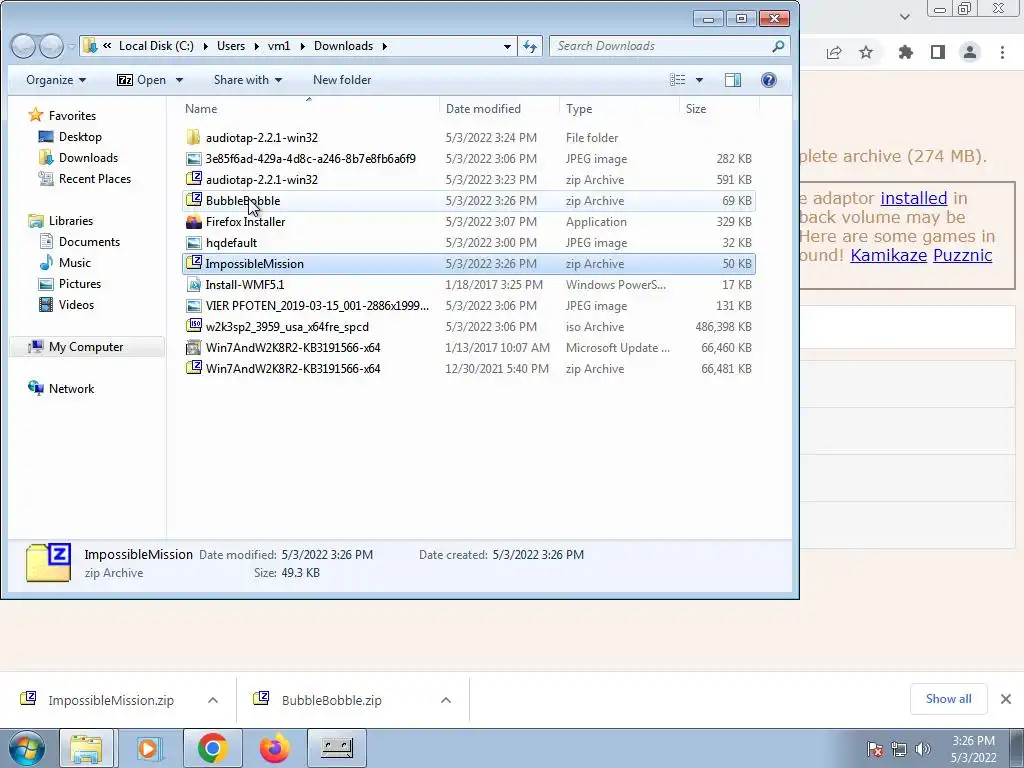Screen dimensions: 1024x768
Task: Select the ImpossibleMission zip archive row
Action: (468, 263)
